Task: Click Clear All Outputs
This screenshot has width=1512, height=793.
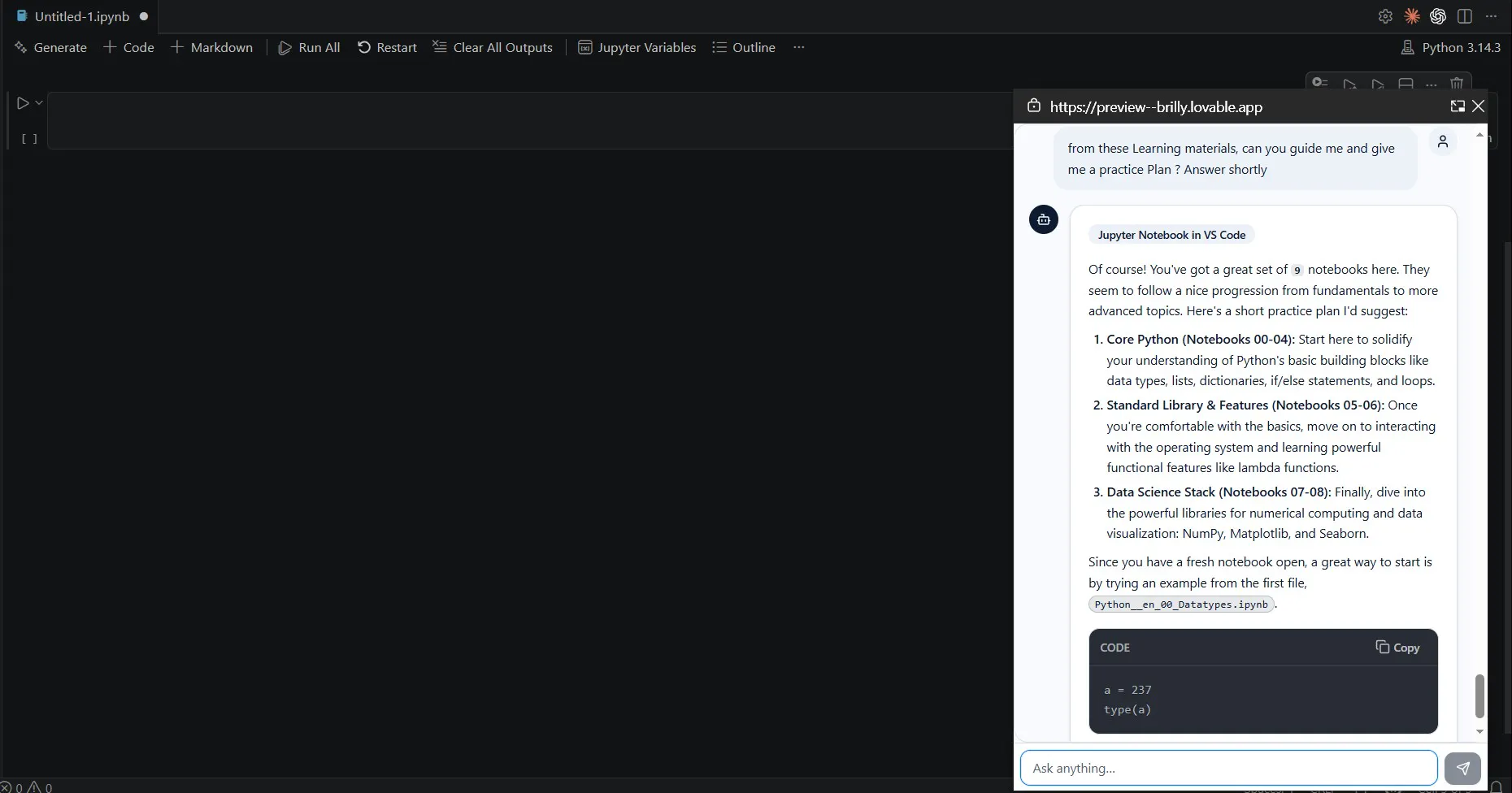Action: click(493, 47)
